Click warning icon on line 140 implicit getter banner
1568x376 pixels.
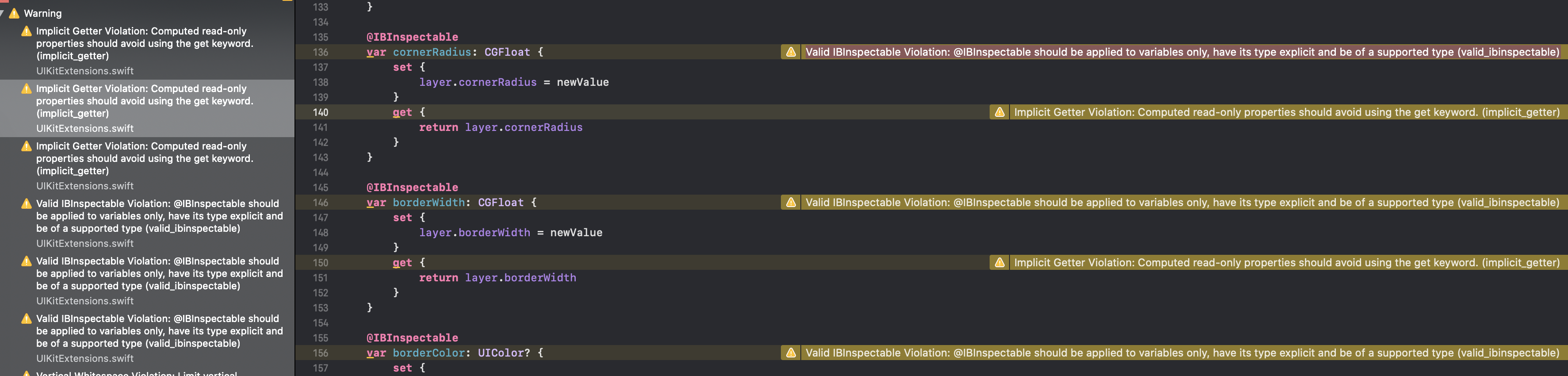999,112
